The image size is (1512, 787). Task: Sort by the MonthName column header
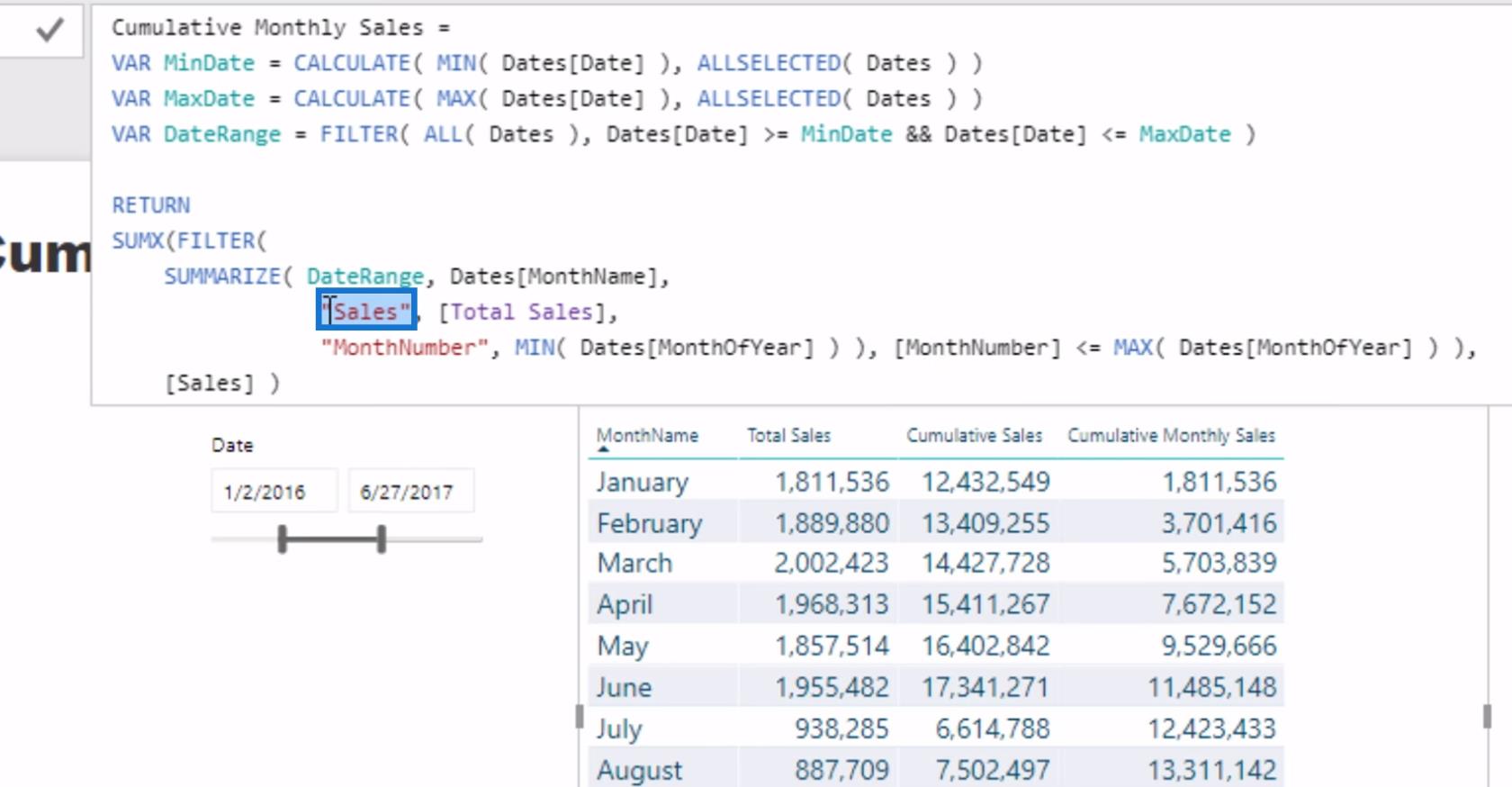(647, 436)
